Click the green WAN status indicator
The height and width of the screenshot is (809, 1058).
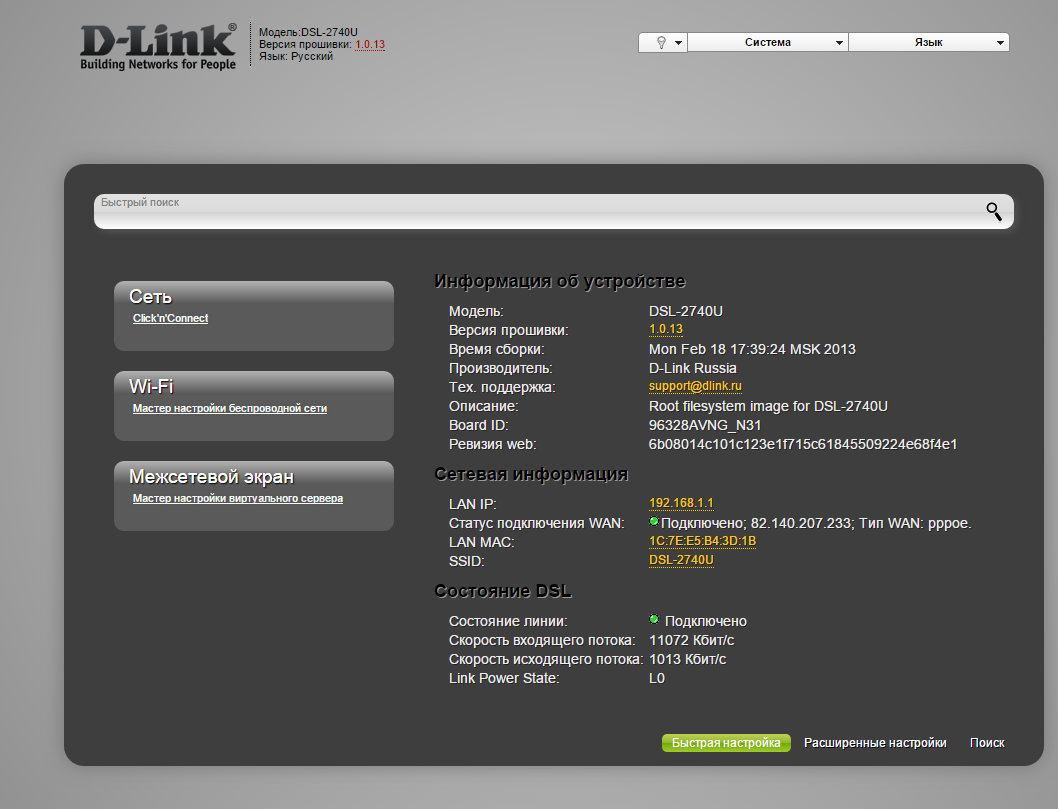click(x=653, y=522)
